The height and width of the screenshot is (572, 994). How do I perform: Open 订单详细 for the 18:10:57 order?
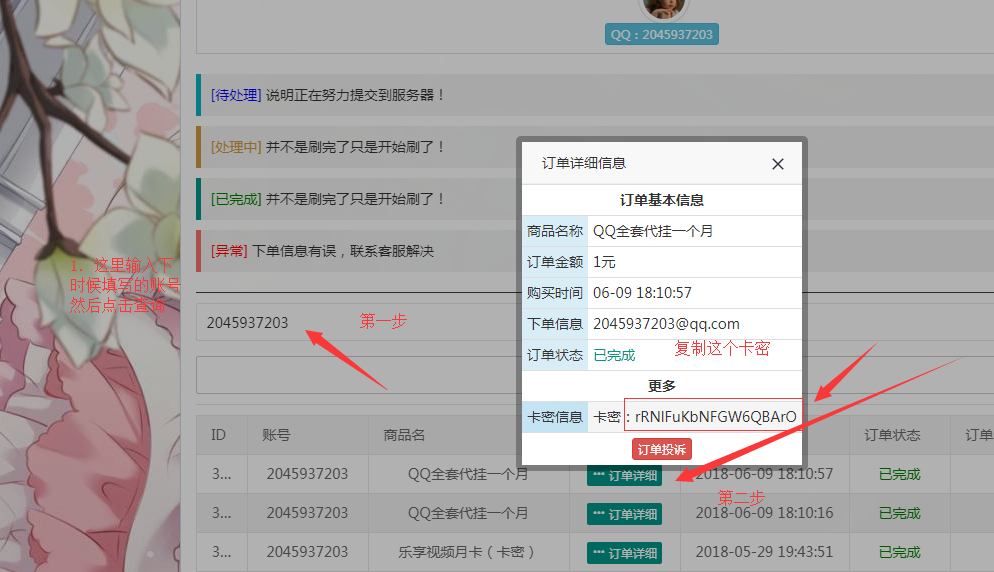[x=624, y=476]
